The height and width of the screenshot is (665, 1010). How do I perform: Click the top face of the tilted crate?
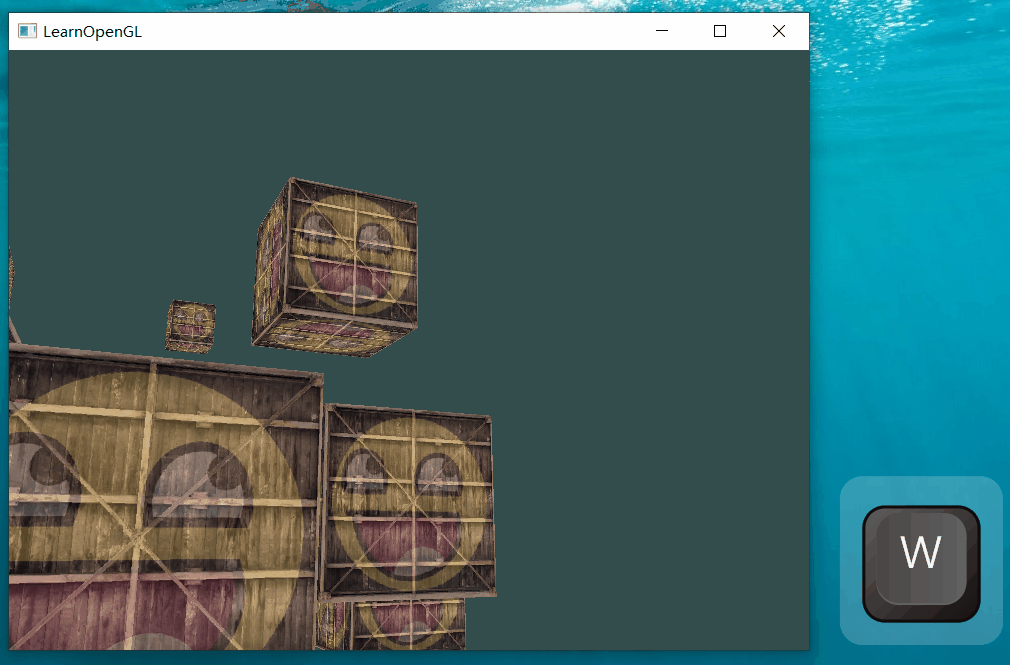tap(340, 200)
